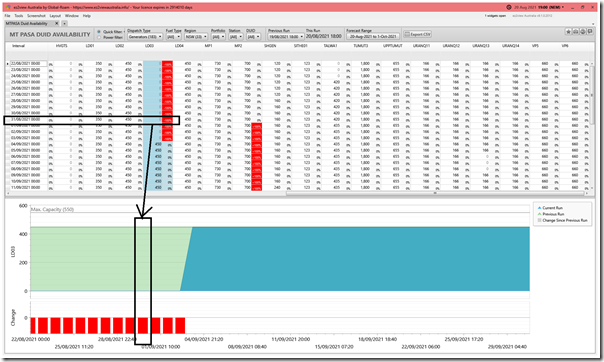
Task: Expand the Fuel Type dropdown
Action: coord(173,37)
